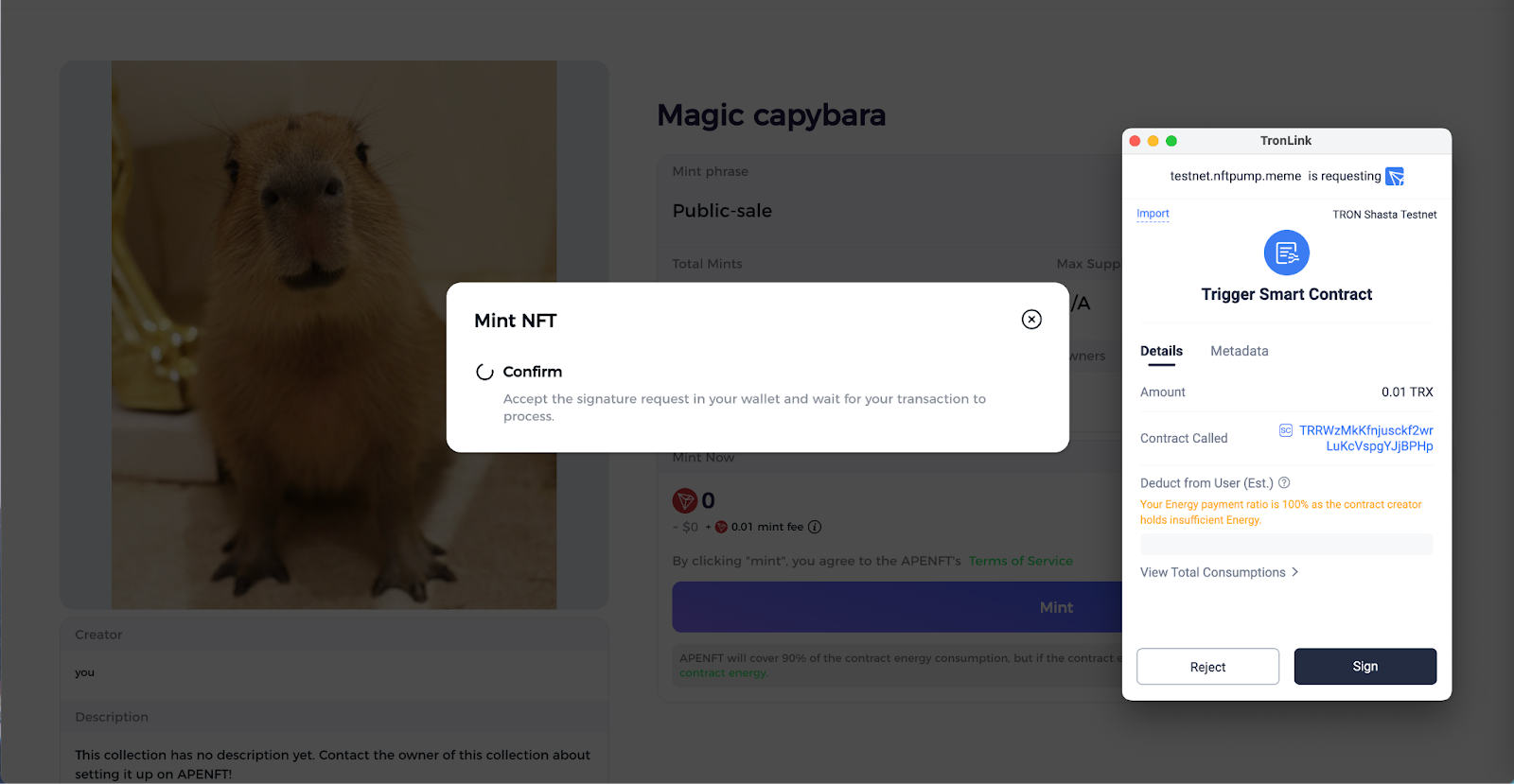This screenshot has width=1514, height=784.
Task: Click the smart contract badge icon
Action: [1286, 430]
